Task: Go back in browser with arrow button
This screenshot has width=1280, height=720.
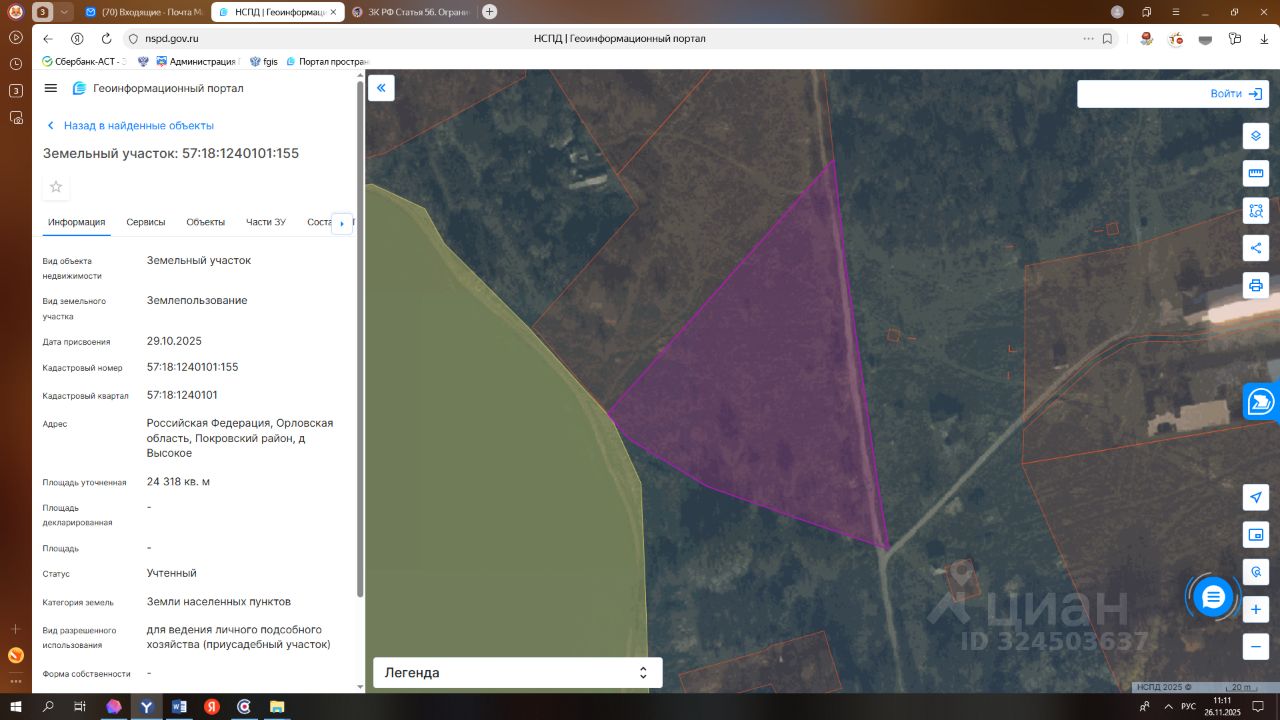Action: pyautogui.click(x=48, y=39)
